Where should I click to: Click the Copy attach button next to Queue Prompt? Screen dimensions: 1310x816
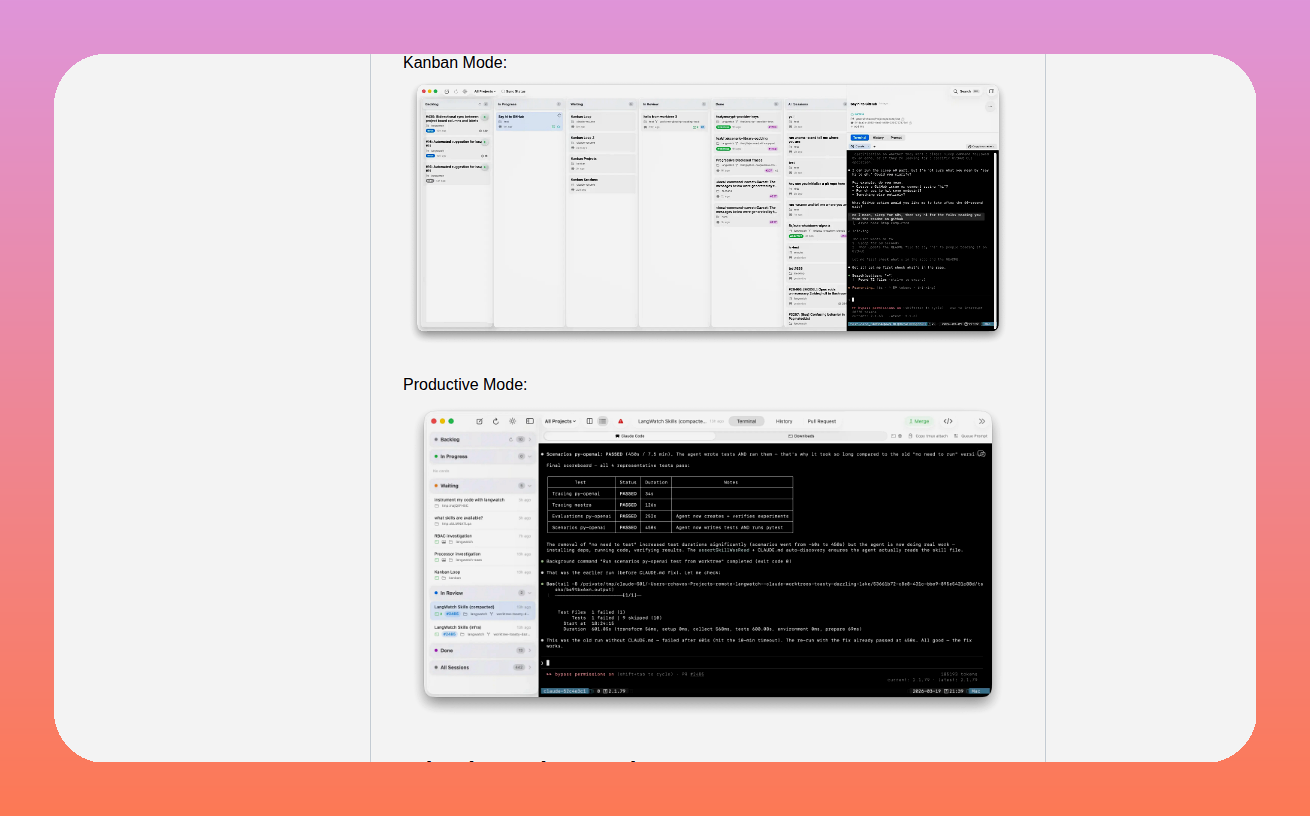(x=927, y=436)
